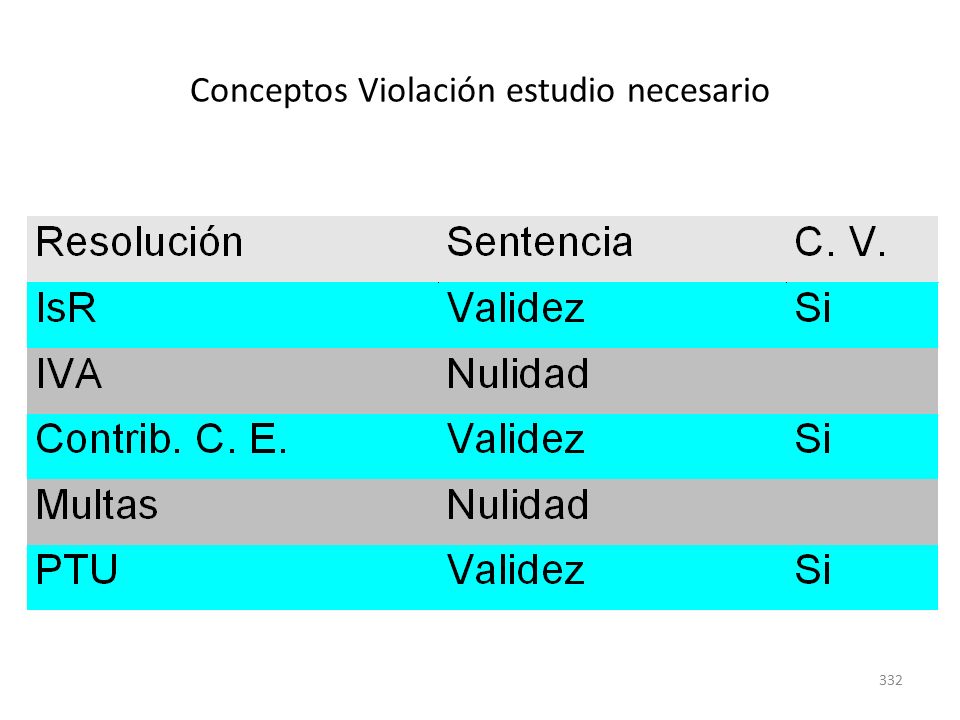
Task: Click Nulidad in the Multas row
Action: [x=518, y=504]
